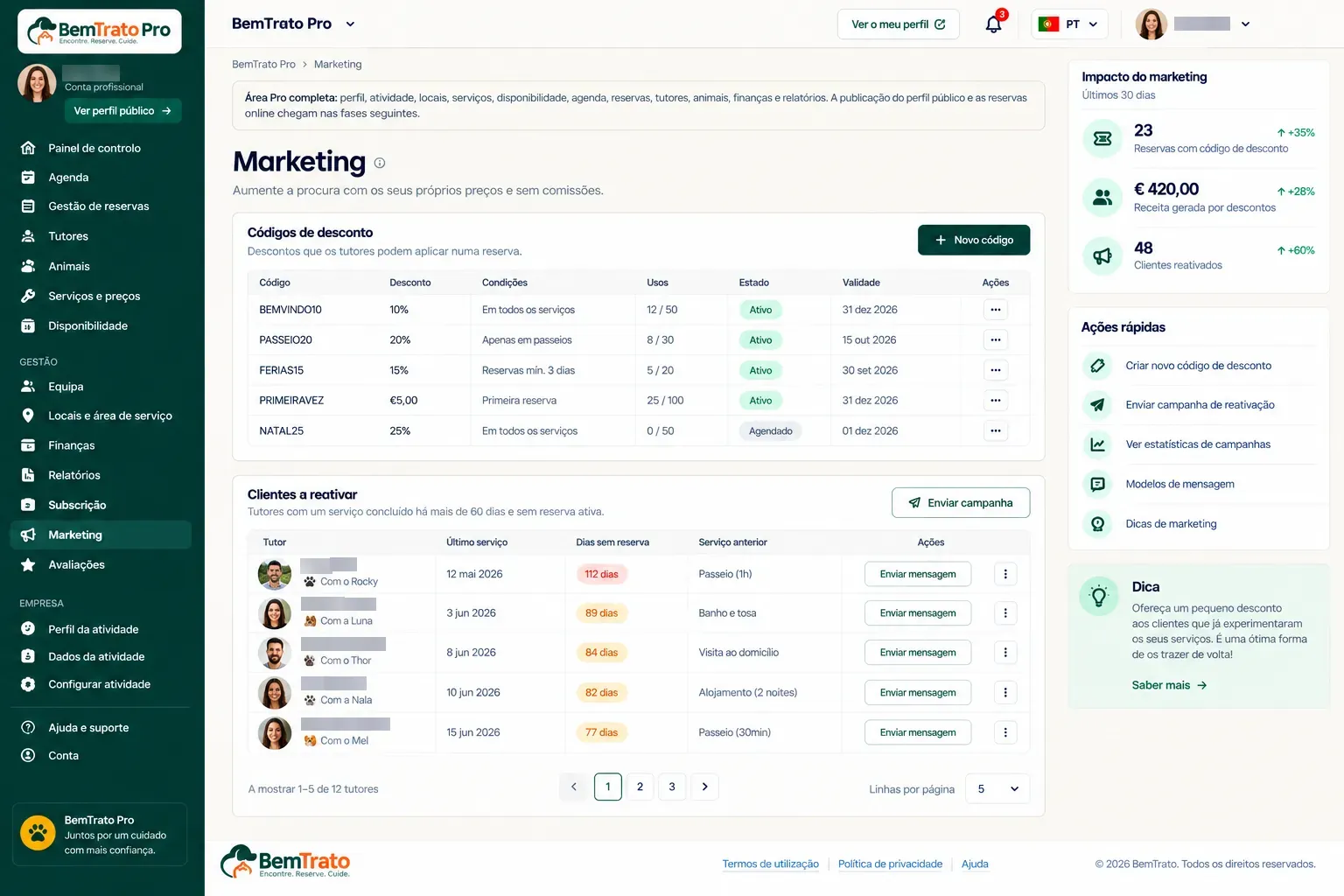
Task: Open Agenda in the sidebar
Action: 68,178
